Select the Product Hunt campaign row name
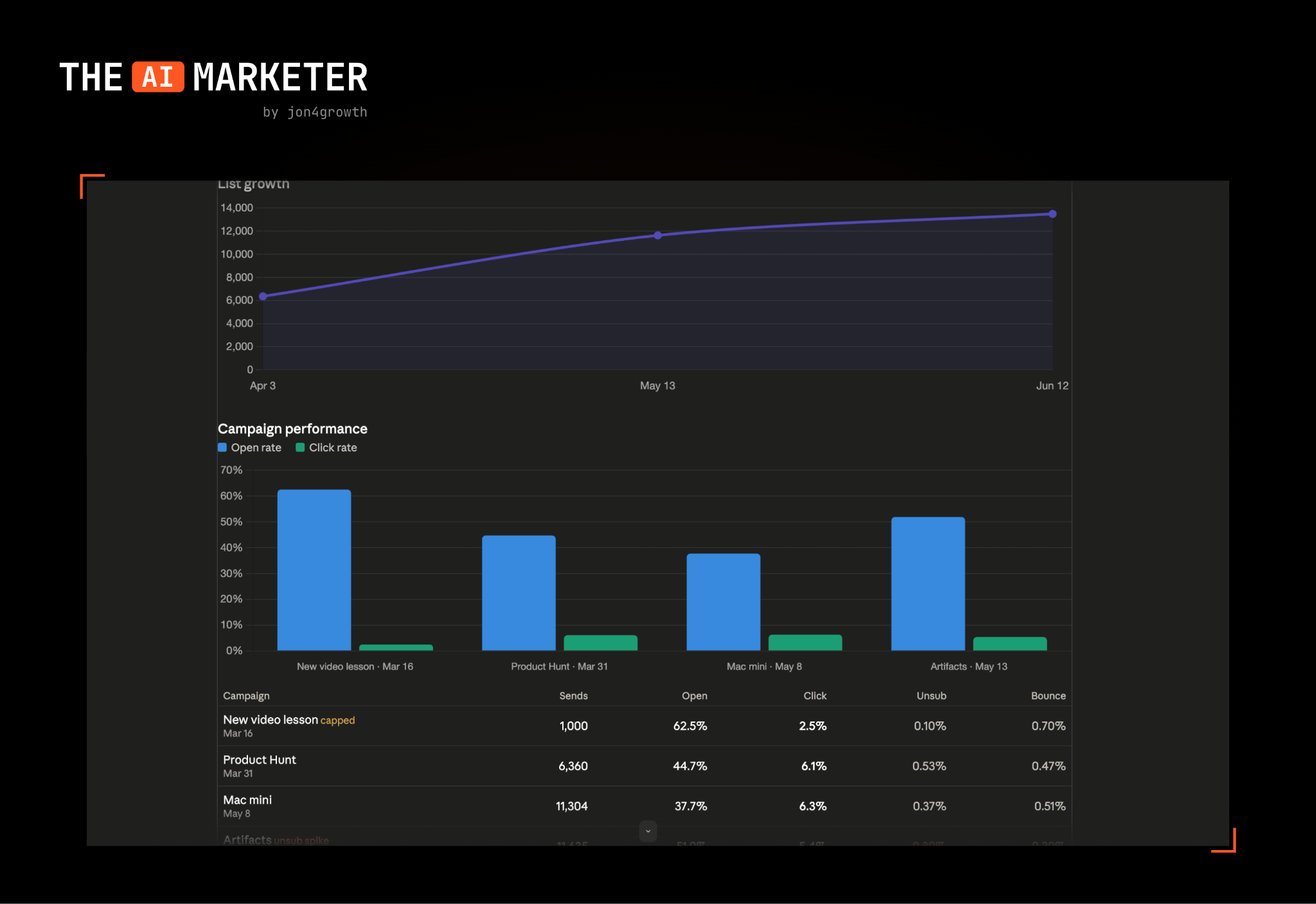1316x904 pixels. (x=260, y=759)
